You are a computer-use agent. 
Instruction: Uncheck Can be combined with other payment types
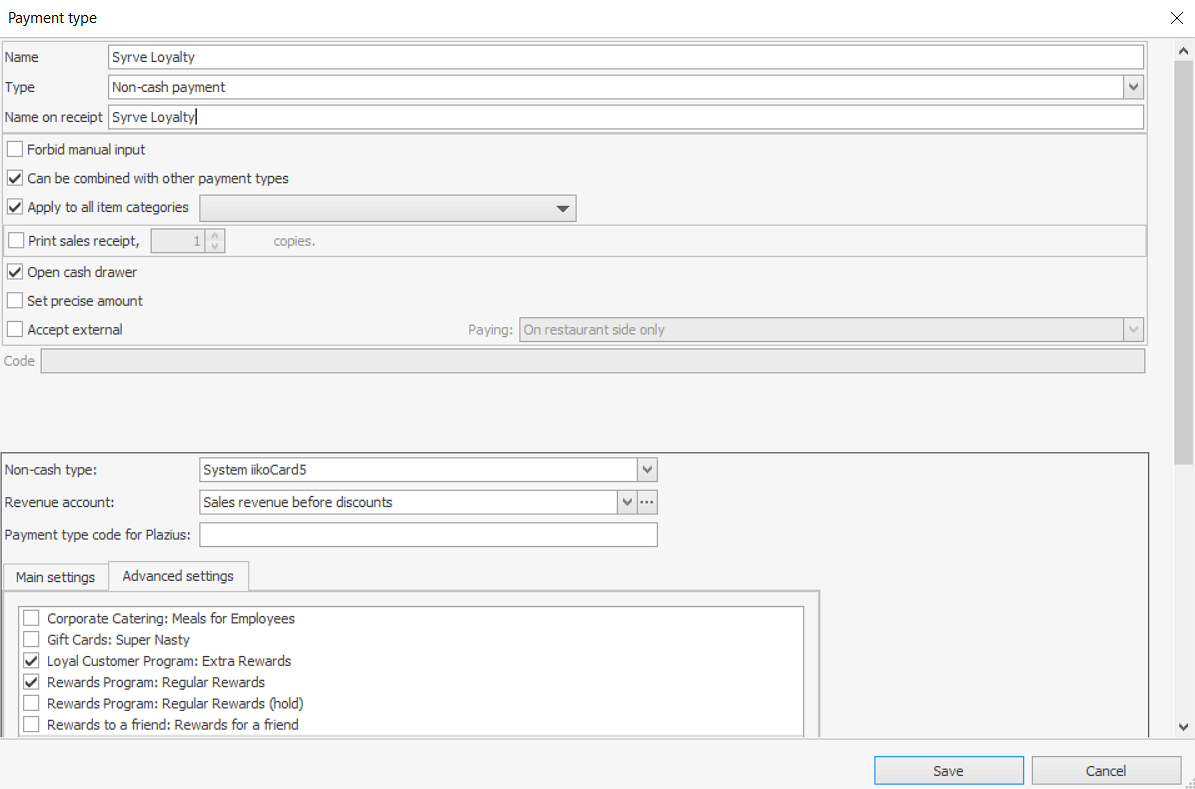15,179
